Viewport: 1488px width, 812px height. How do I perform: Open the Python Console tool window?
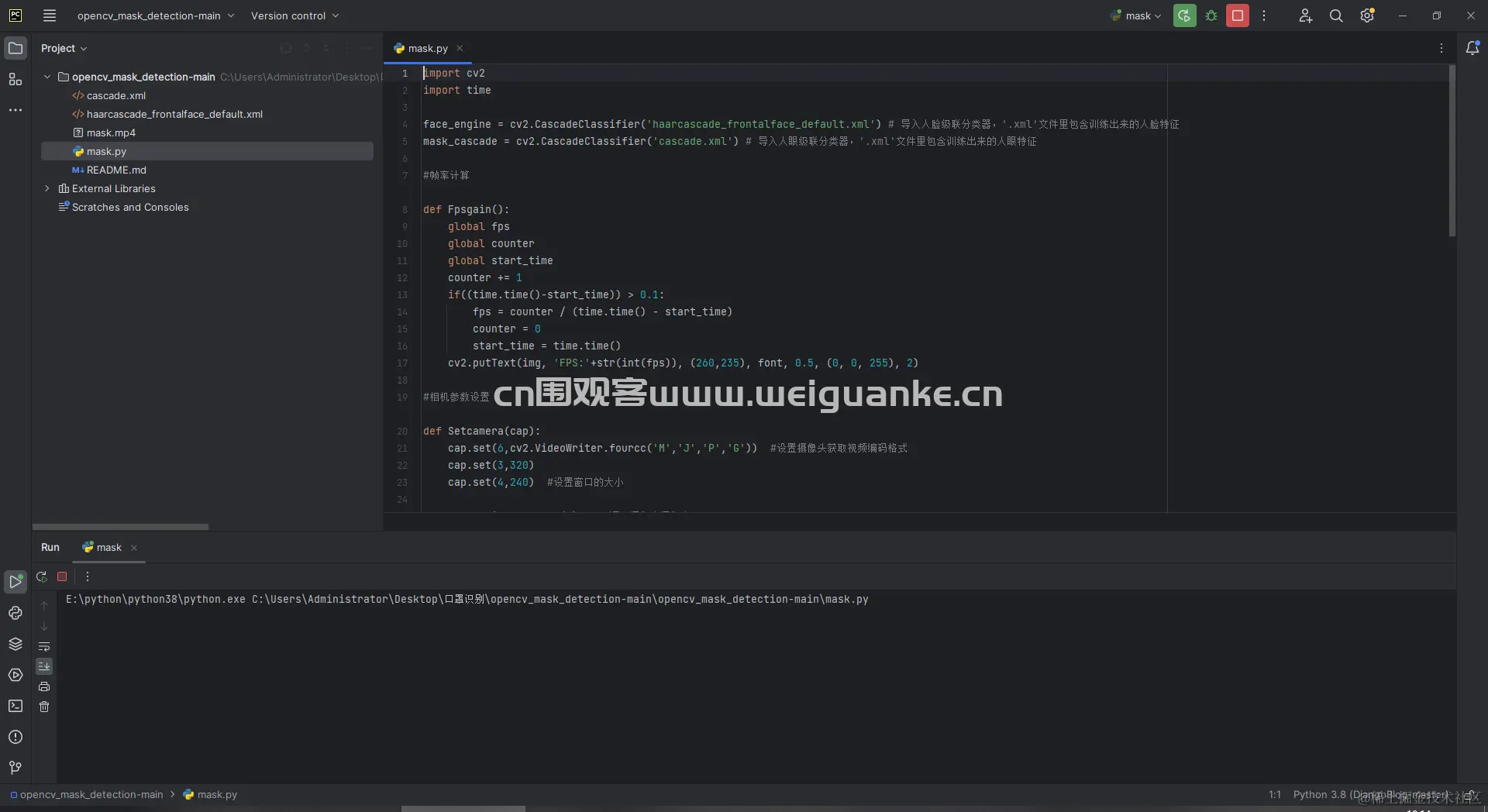pyautogui.click(x=15, y=613)
